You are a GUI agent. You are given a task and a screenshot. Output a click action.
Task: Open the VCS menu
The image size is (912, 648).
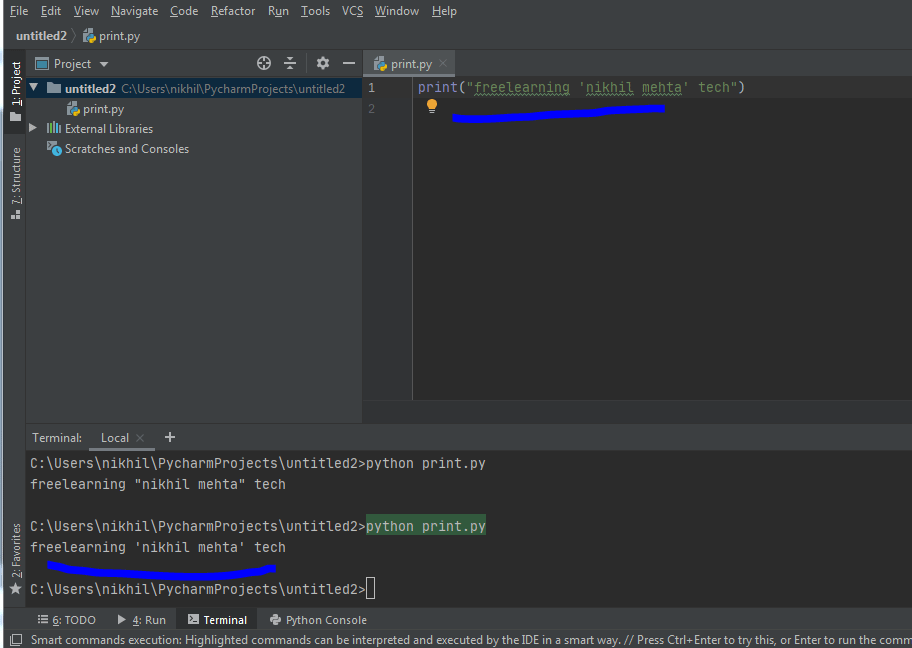coord(352,11)
